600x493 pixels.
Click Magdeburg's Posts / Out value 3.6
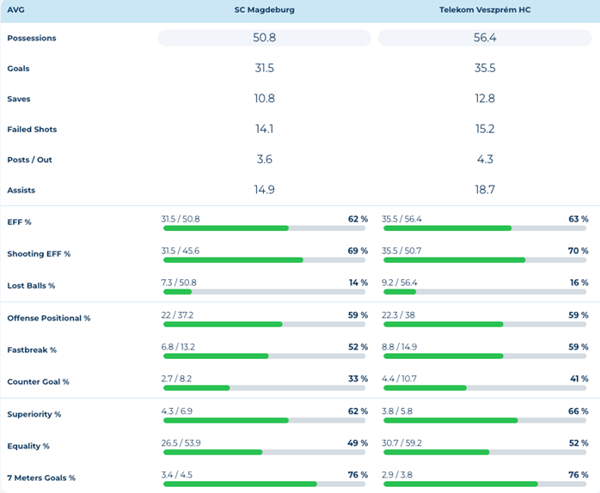pos(264,158)
